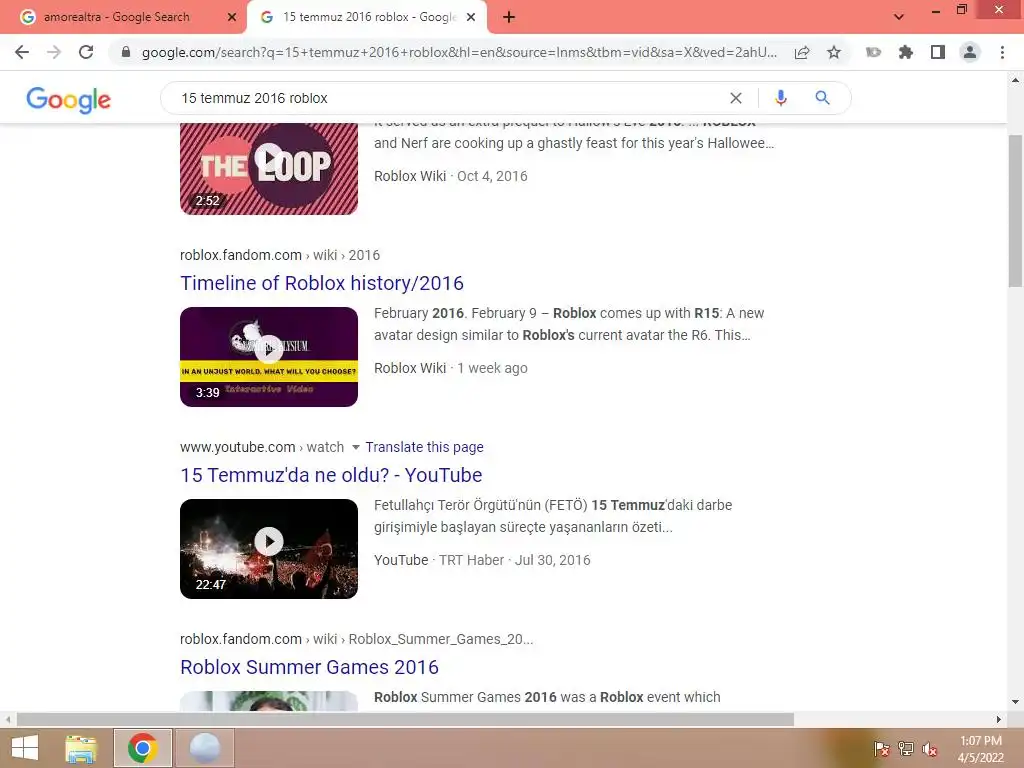Close the 15 temmuz 2016 roblox tab
The image size is (1024, 768).
click(471, 17)
